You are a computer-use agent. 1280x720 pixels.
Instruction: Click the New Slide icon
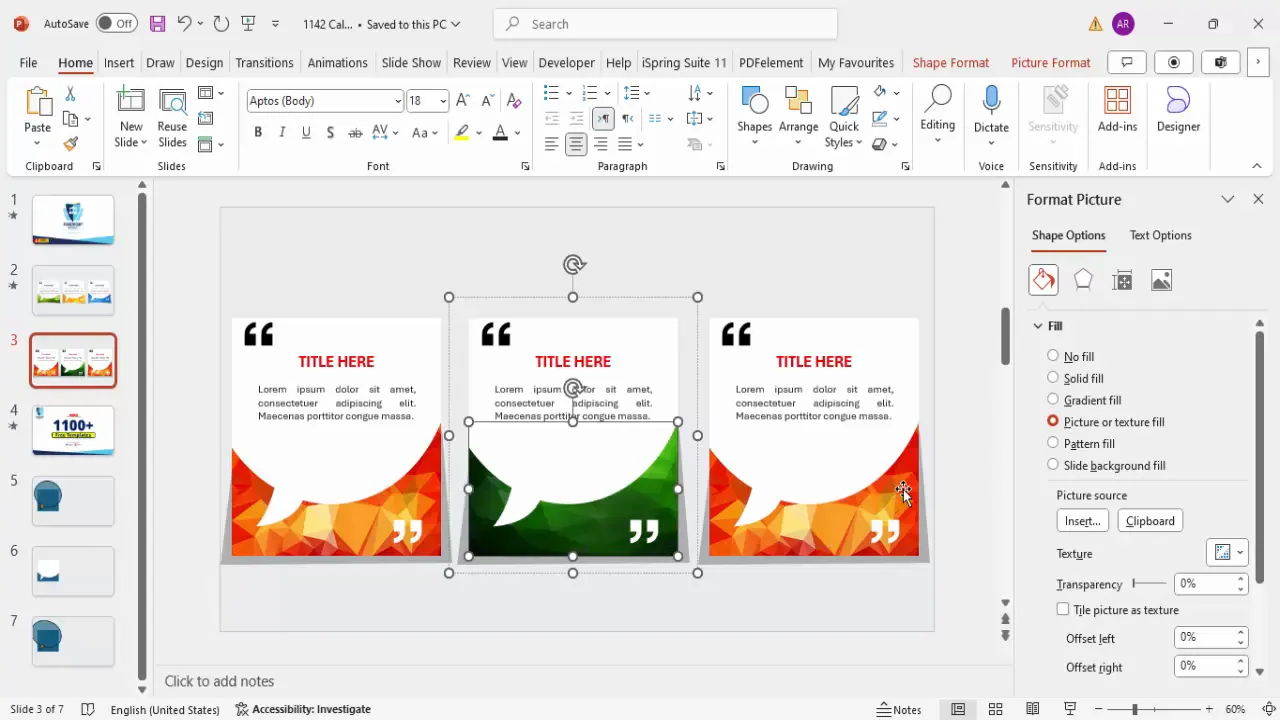131,102
